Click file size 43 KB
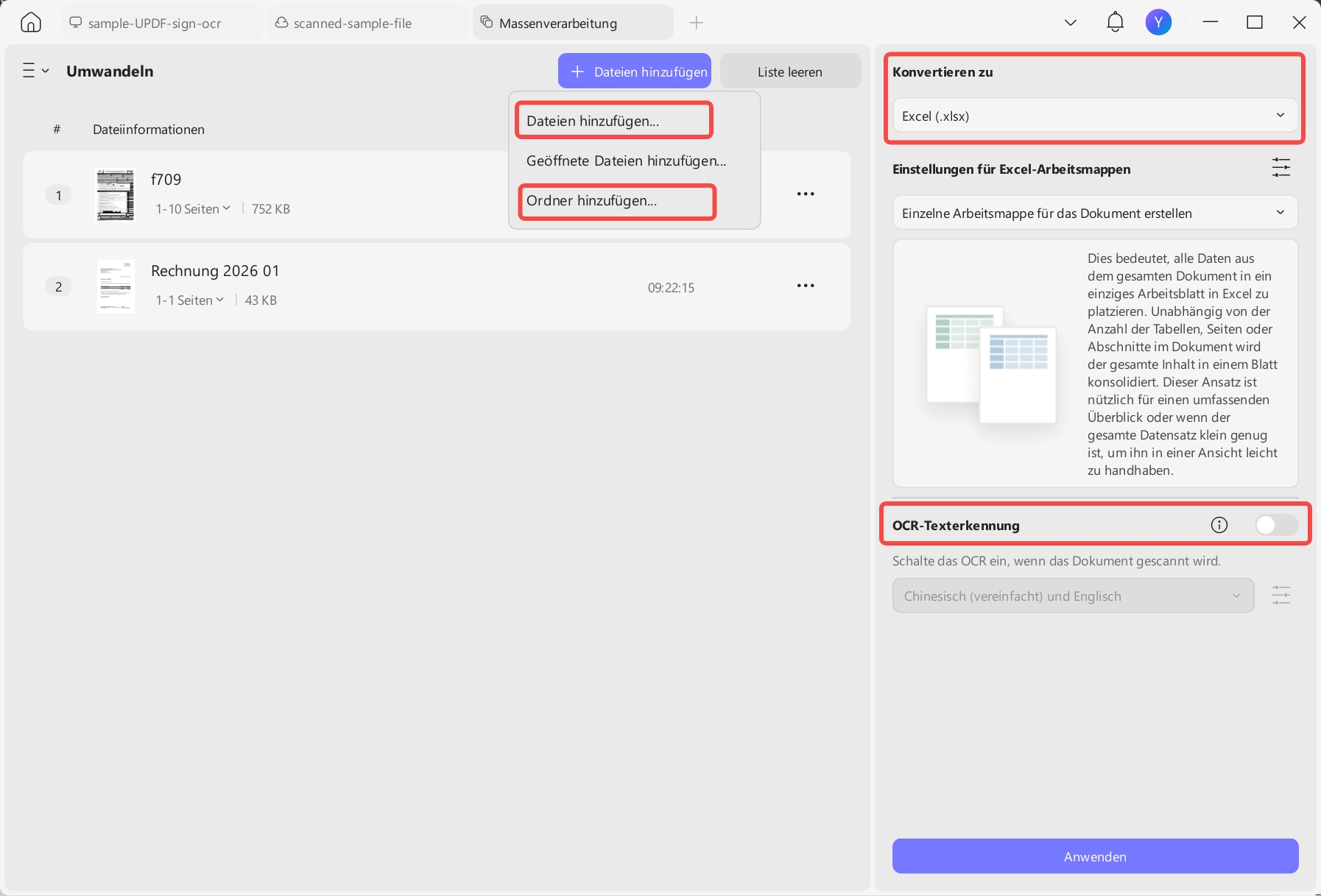The image size is (1321, 896). pos(261,300)
